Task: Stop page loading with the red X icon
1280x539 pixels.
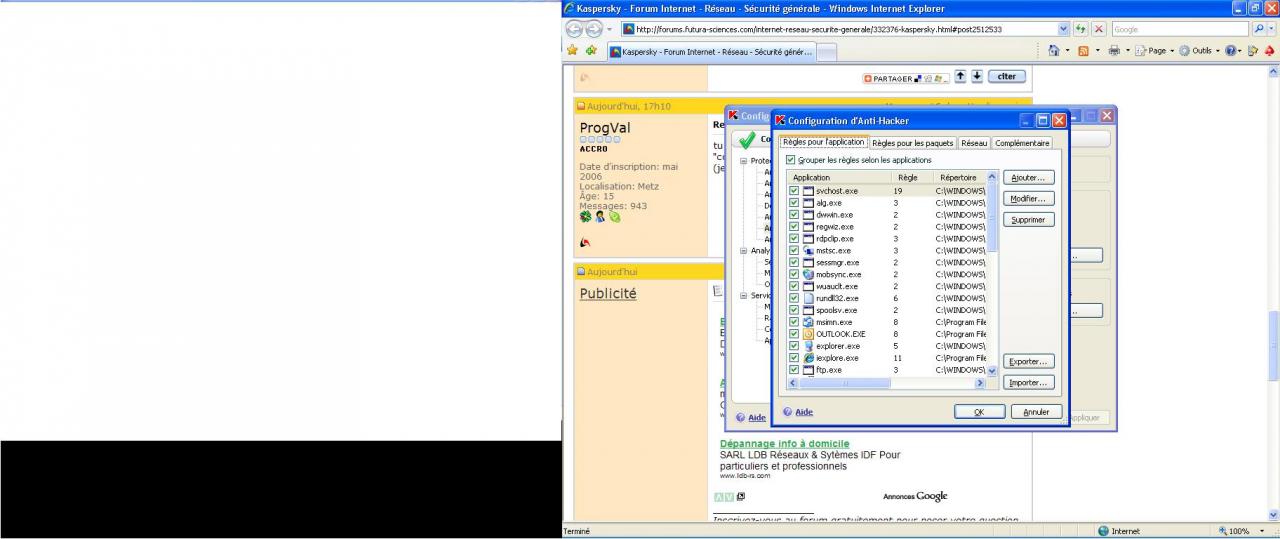Action: pyautogui.click(x=1098, y=29)
